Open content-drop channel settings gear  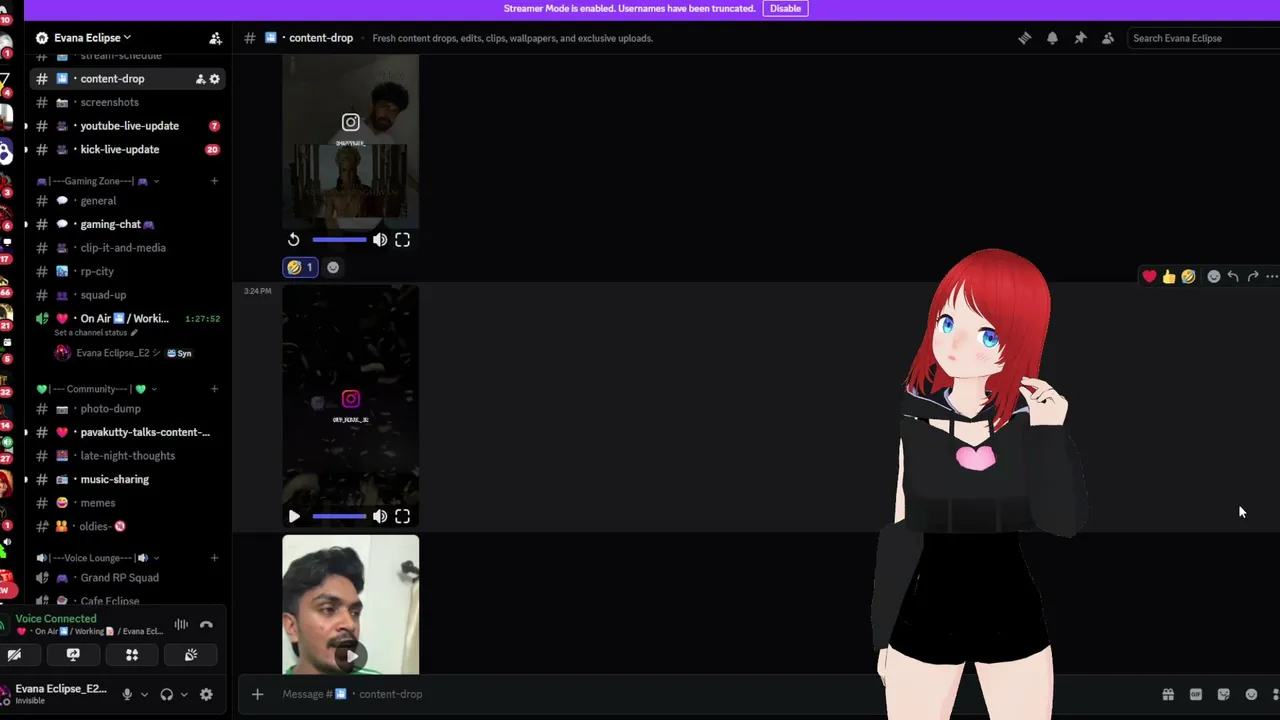(214, 79)
